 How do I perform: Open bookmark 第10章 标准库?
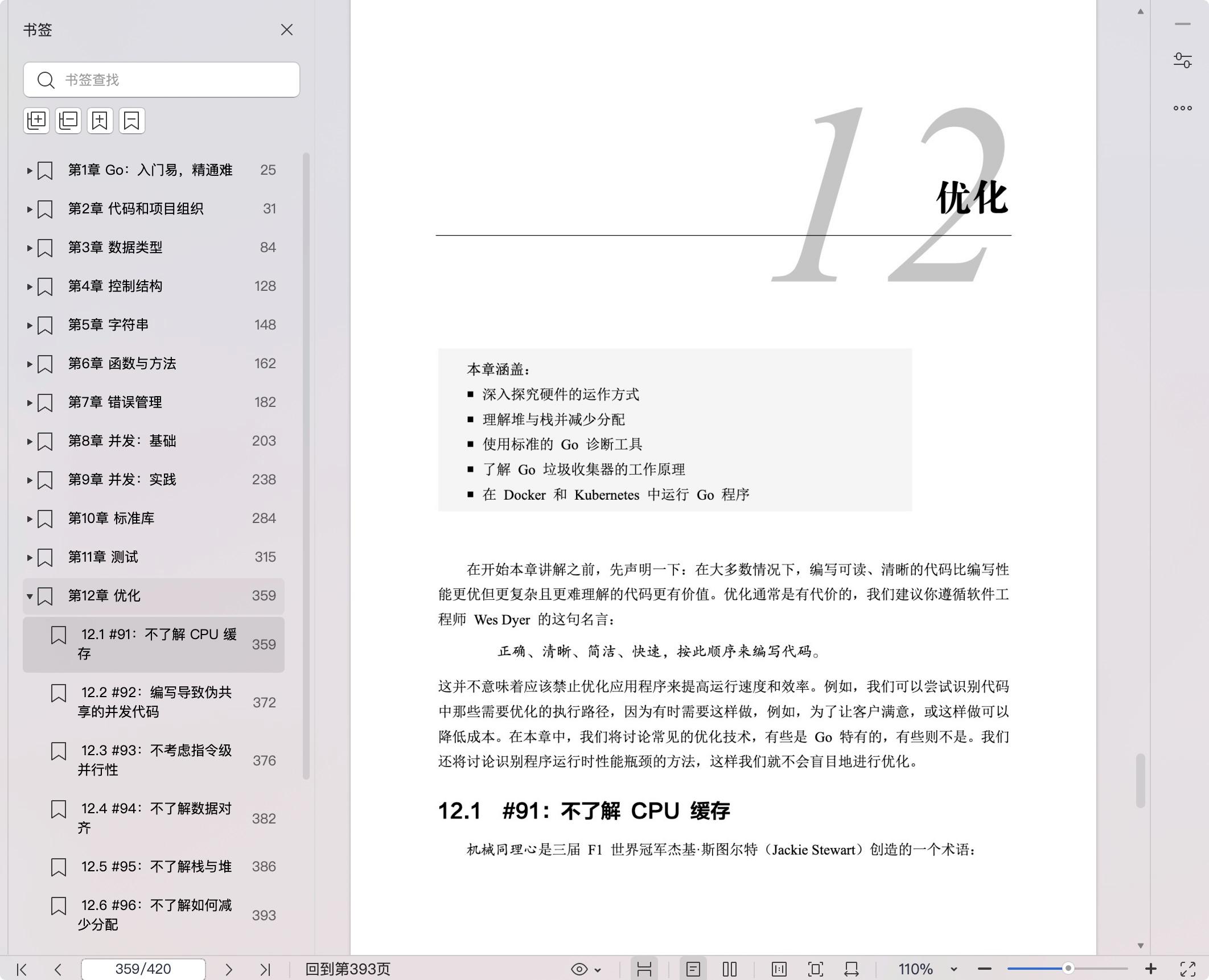tap(154, 518)
